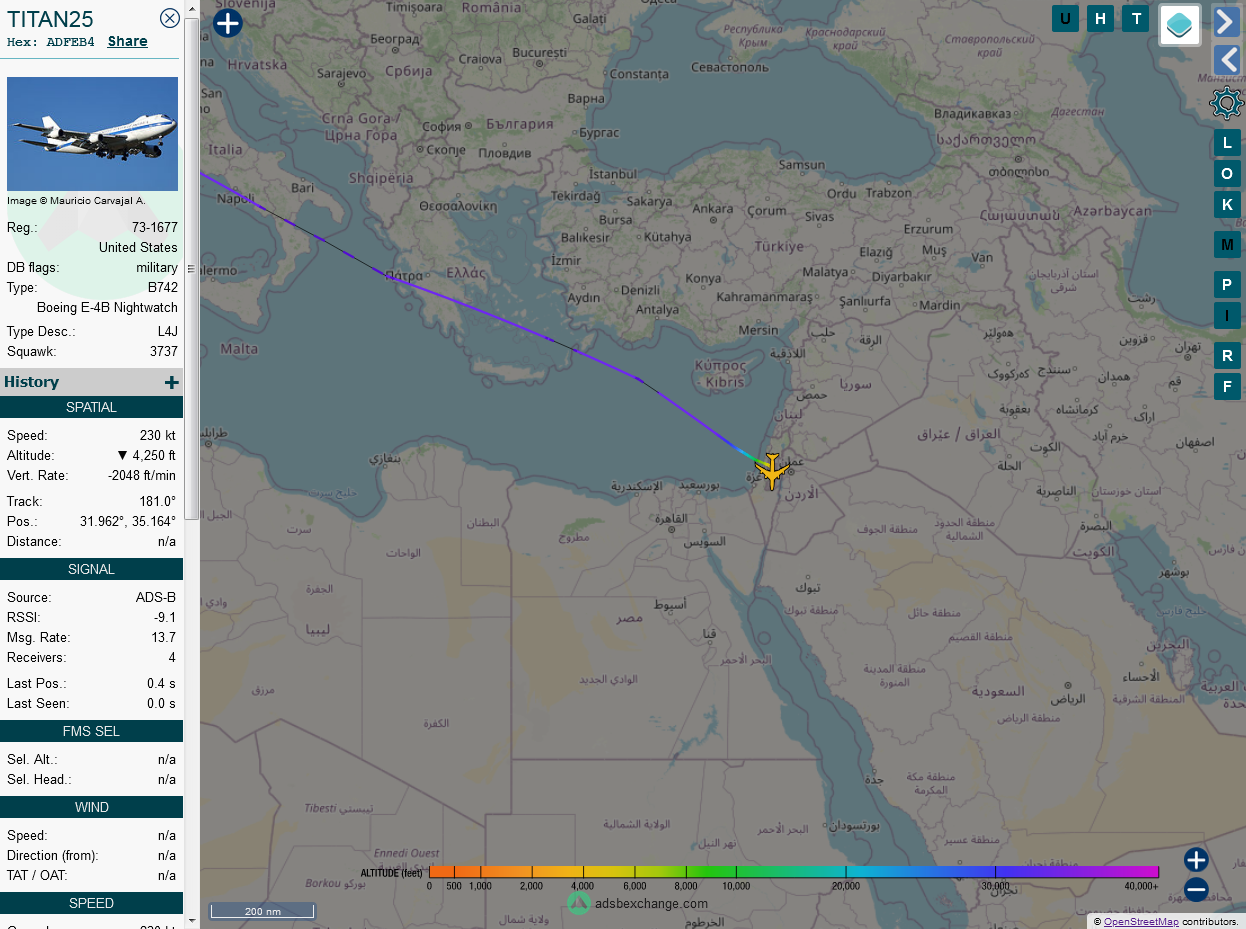
Task: Click the Source value ADS-B
Action: click(x=156, y=598)
